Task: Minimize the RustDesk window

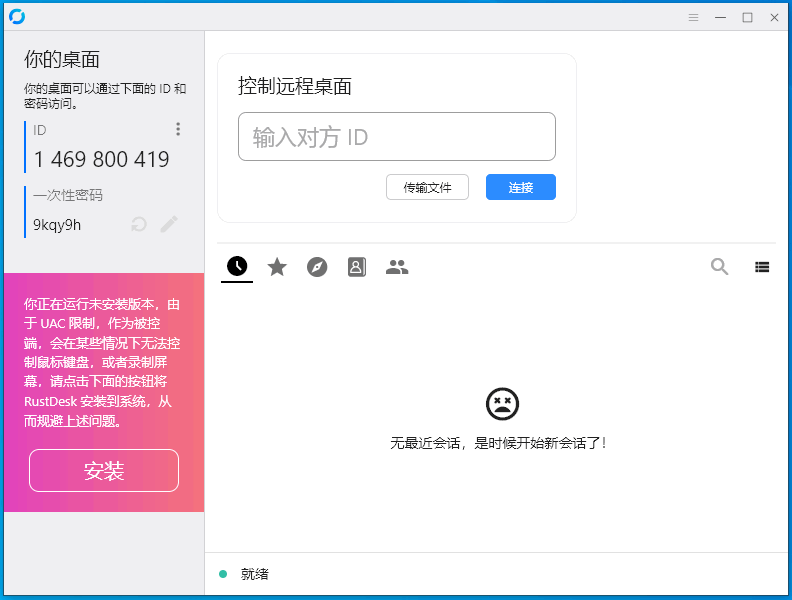Action: tap(720, 17)
